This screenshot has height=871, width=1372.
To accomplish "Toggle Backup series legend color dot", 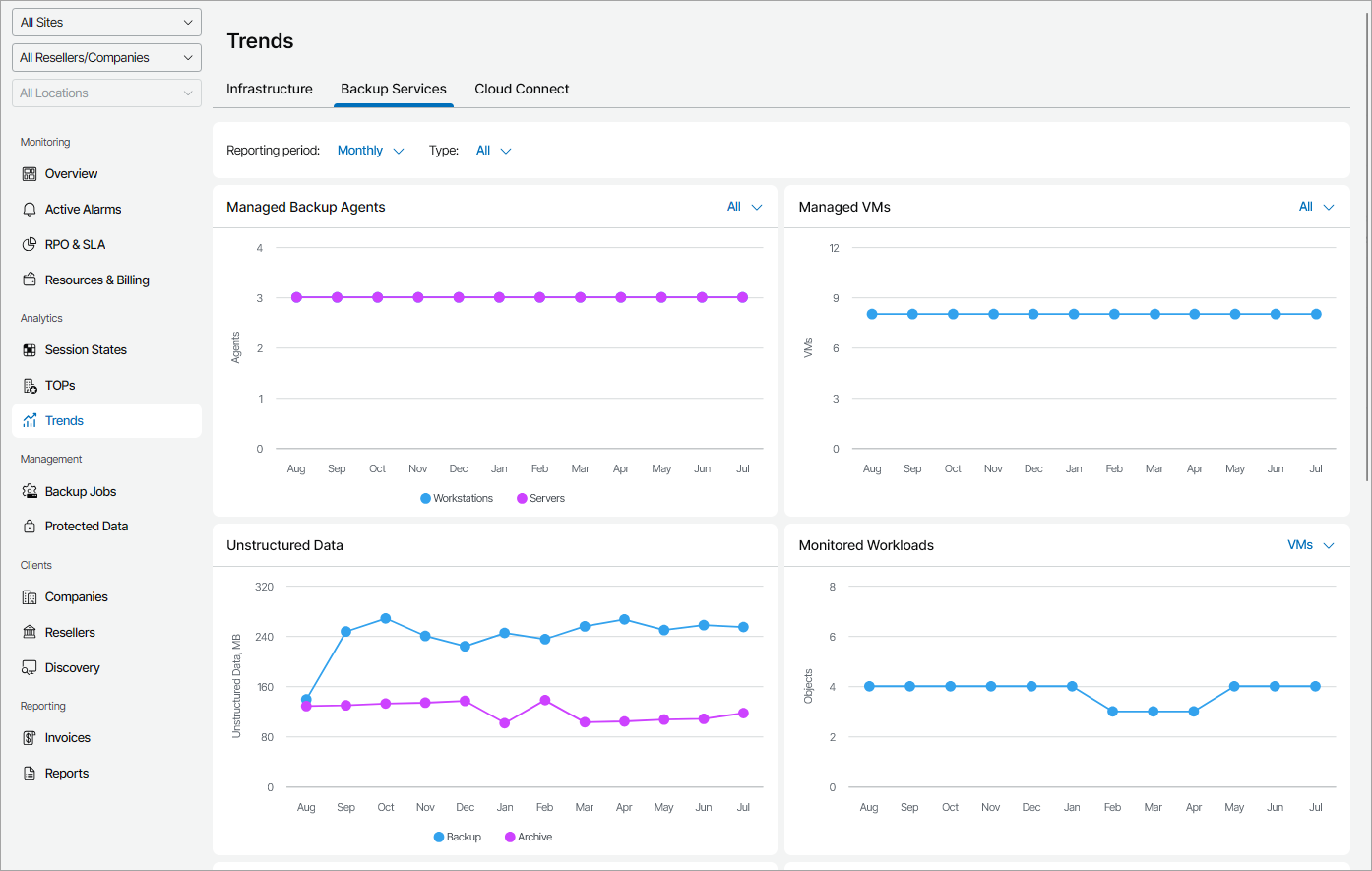I will pyautogui.click(x=439, y=838).
